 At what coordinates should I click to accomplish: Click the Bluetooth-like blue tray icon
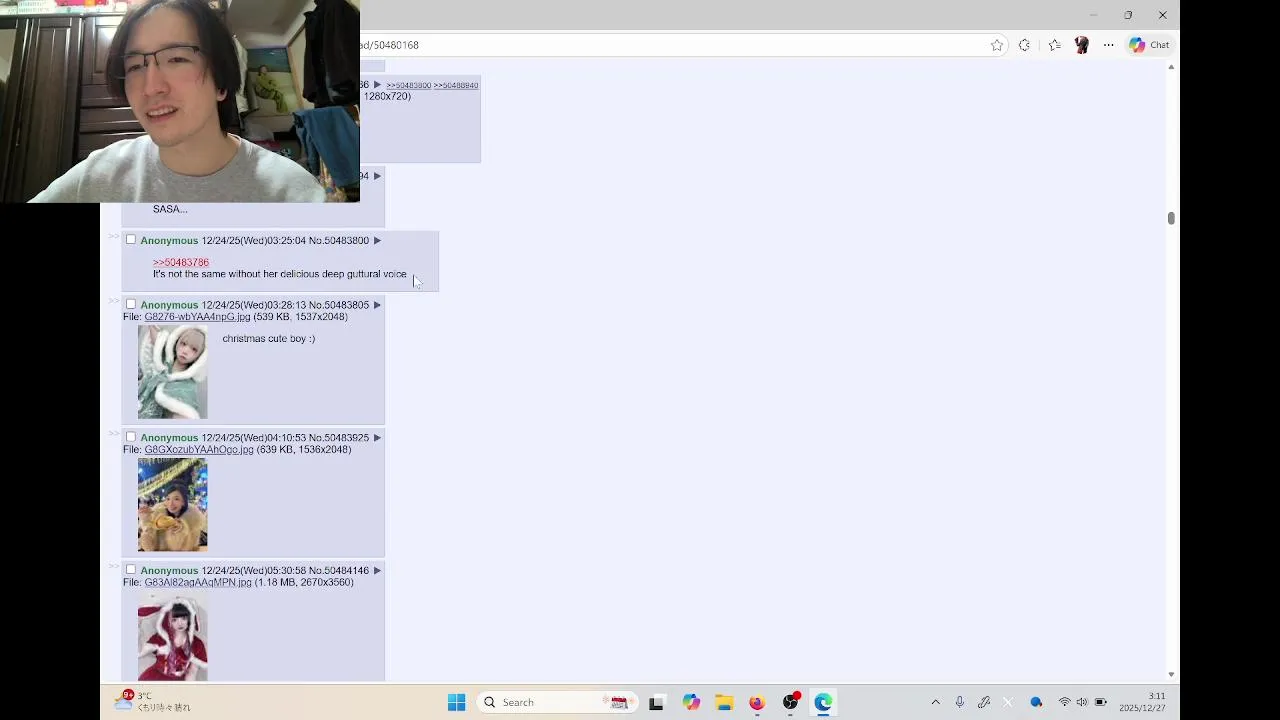click(x=1036, y=702)
